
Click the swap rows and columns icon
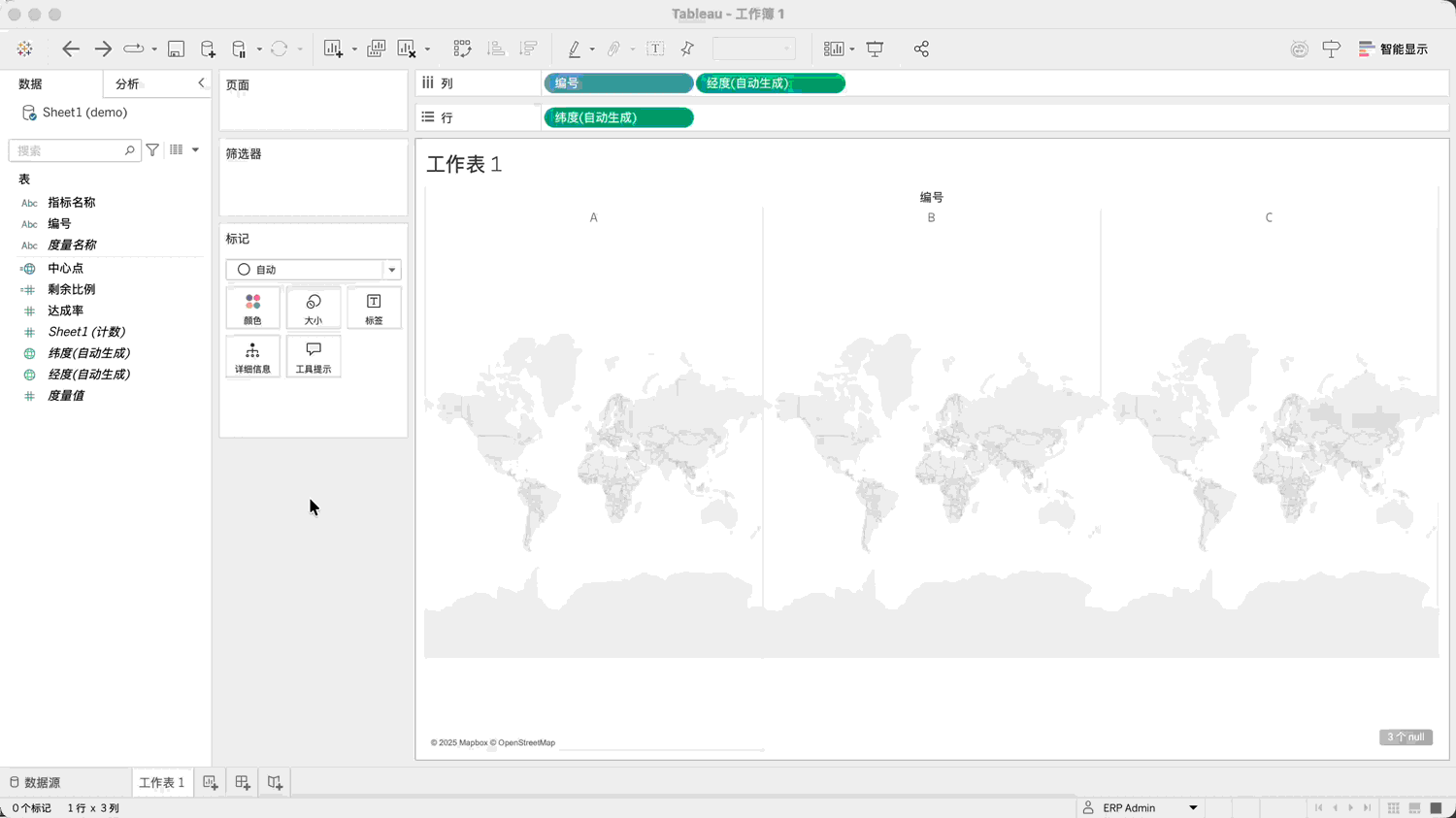tap(462, 49)
